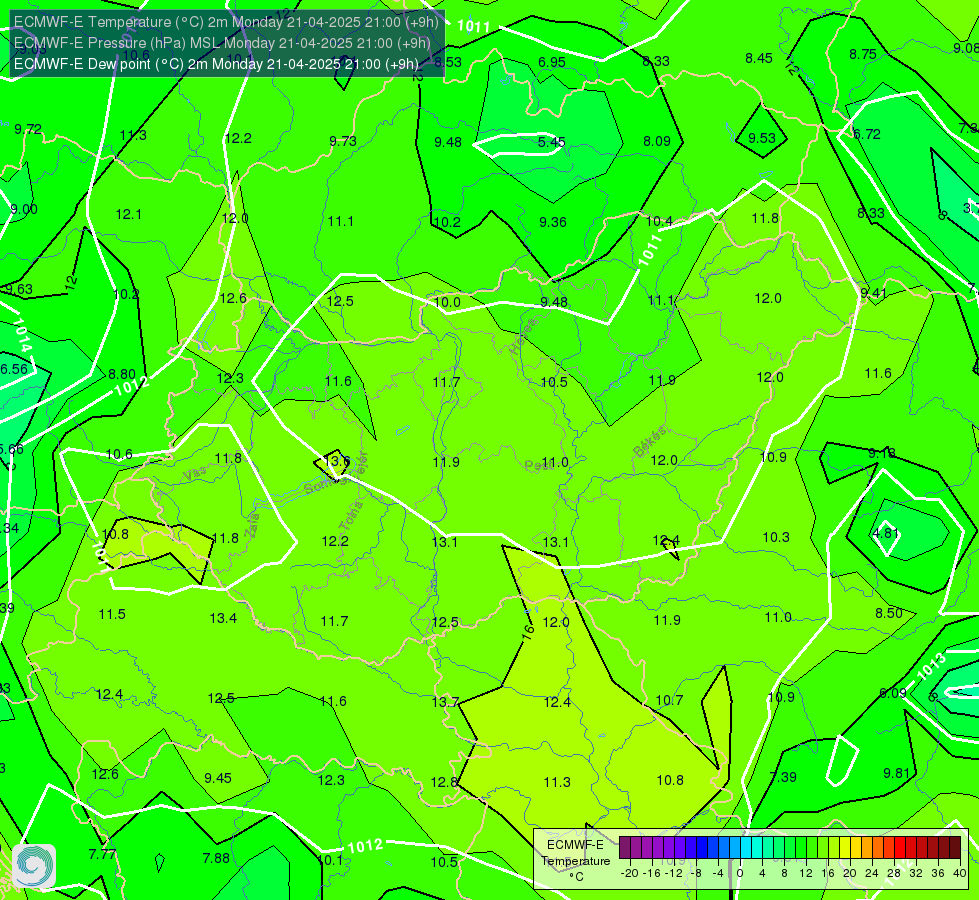The width and height of the screenshot is (979, 900).
Task: Click the 12.1 temperature value
Action: (x=129, y=214)
